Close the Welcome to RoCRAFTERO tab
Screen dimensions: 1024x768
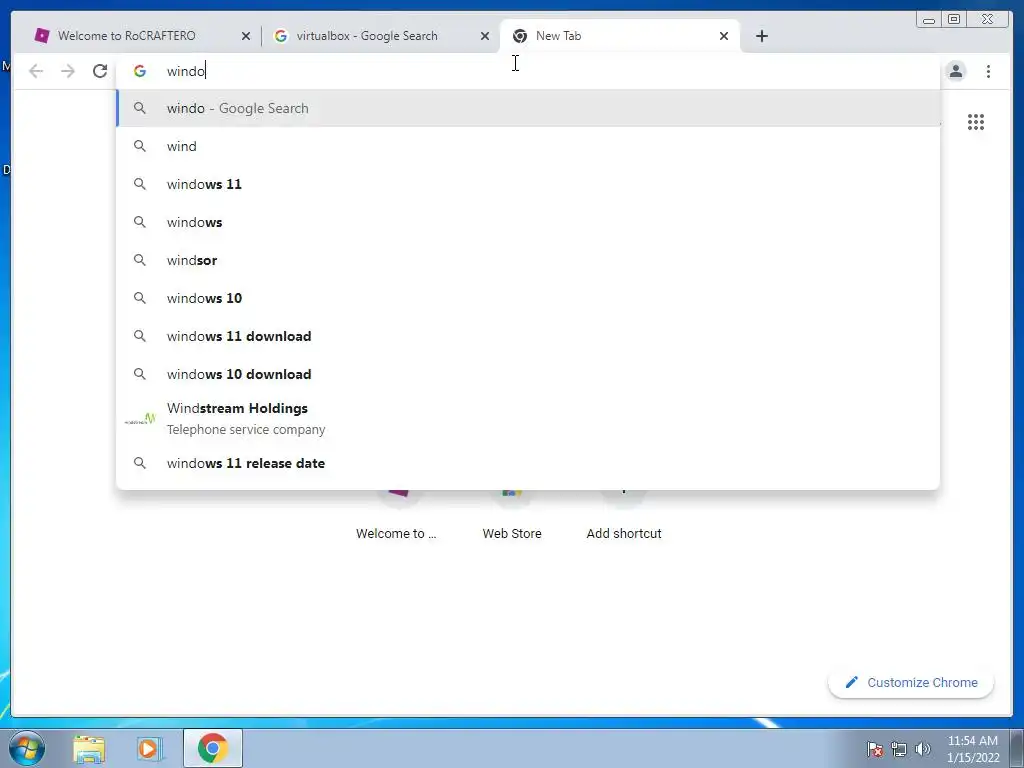click(246, 36)
